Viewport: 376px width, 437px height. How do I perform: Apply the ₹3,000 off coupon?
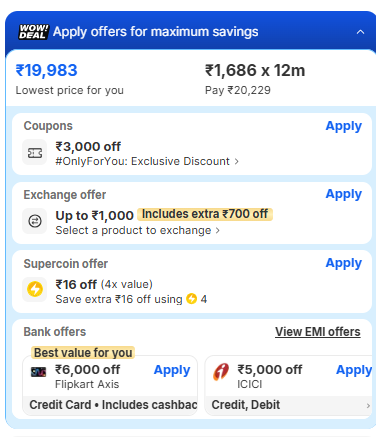344,126
